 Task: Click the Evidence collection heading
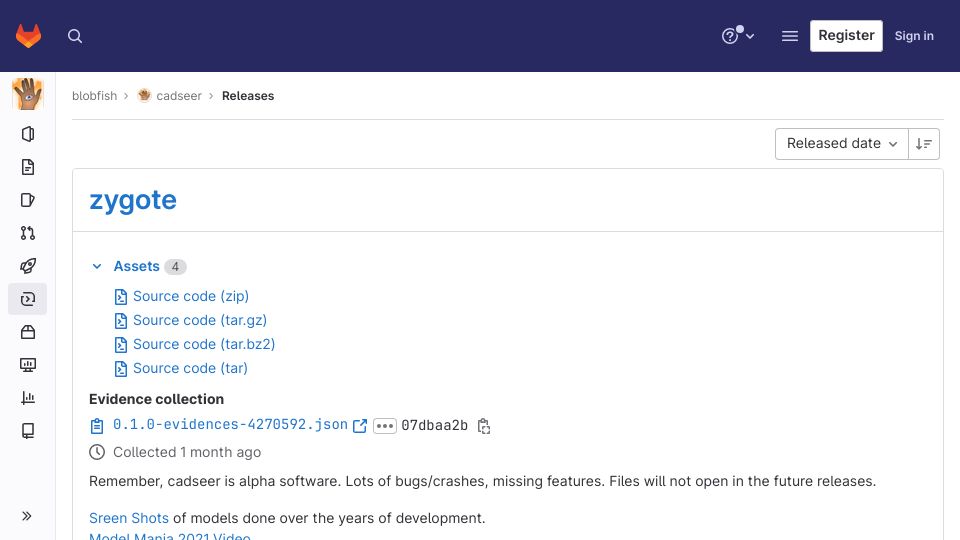pyautogui.click(x=156, y=399)
